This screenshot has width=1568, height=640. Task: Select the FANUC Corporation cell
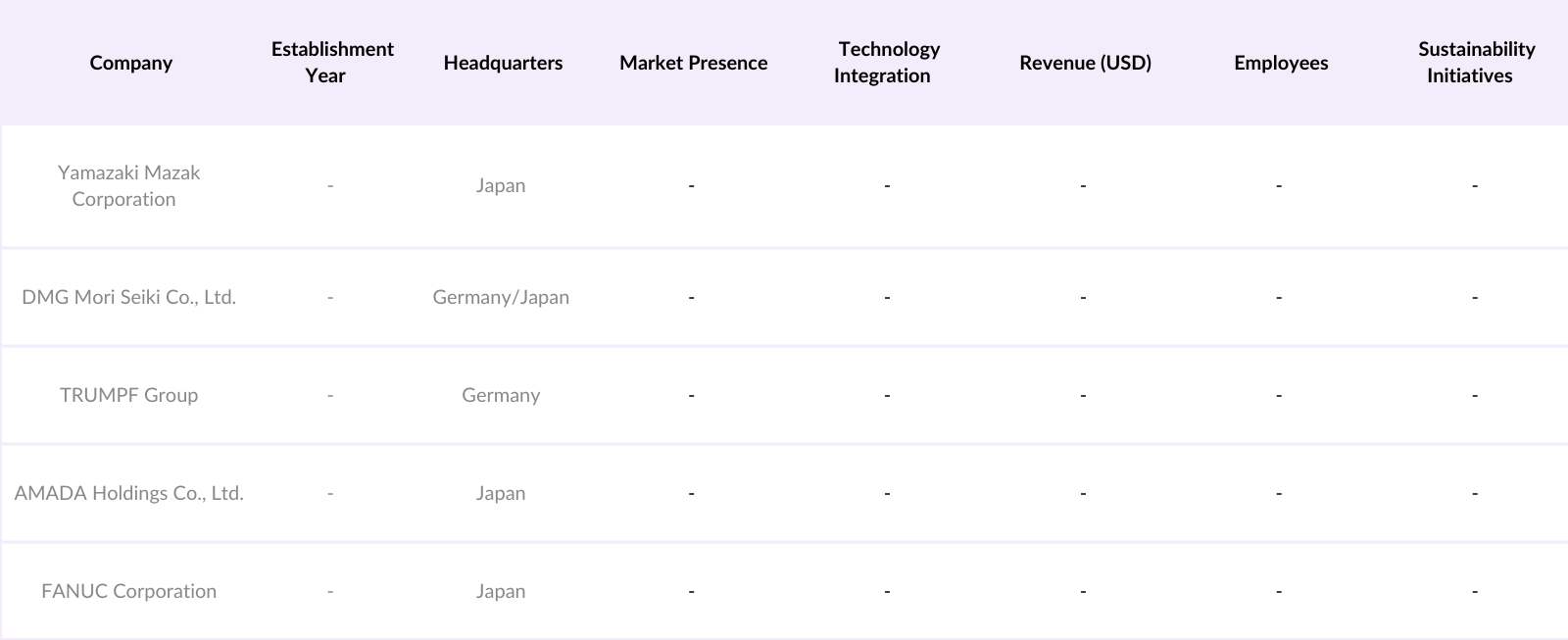tap(128, 591)
